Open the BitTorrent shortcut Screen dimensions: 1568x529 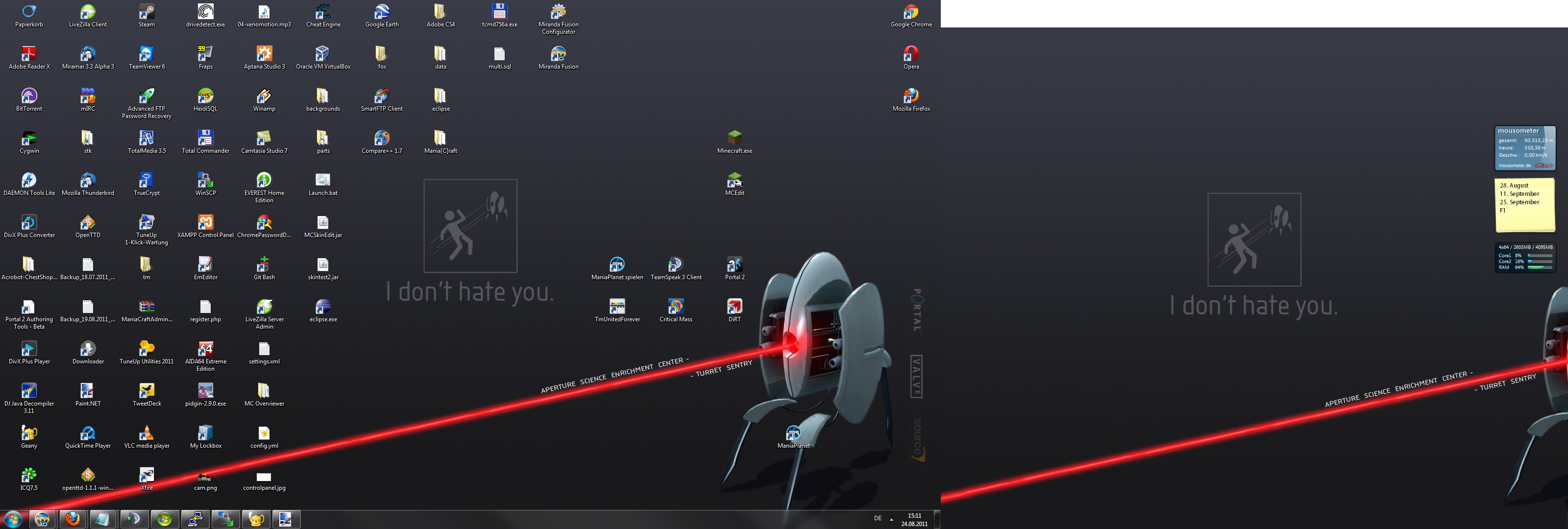[28, 99]
